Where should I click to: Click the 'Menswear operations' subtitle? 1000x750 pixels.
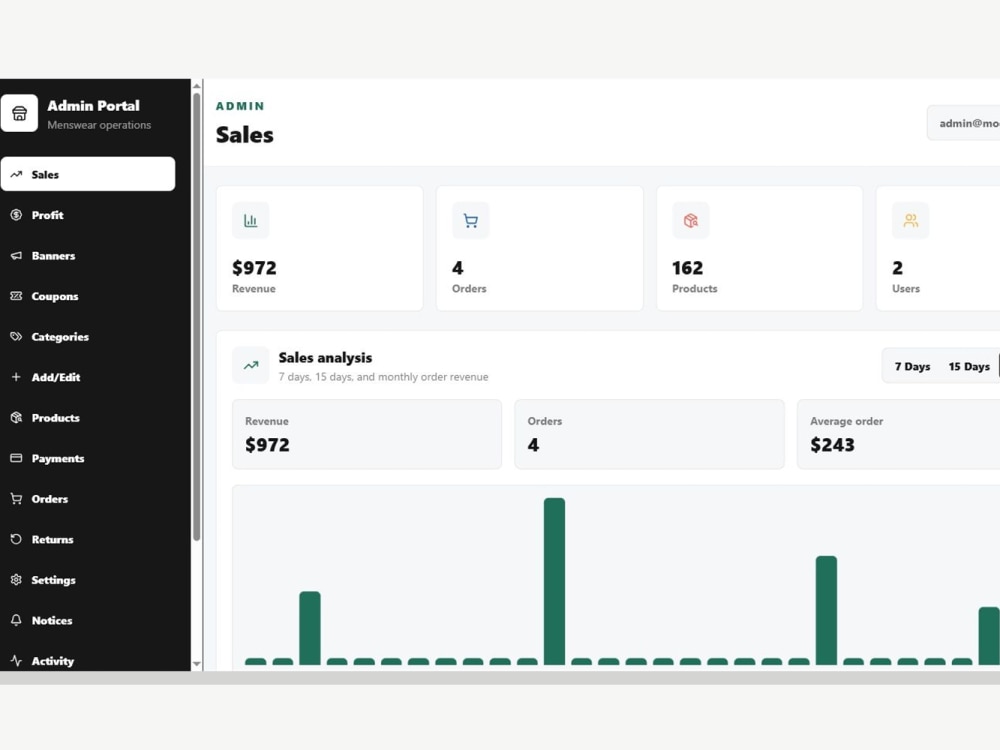pos(99,125)
